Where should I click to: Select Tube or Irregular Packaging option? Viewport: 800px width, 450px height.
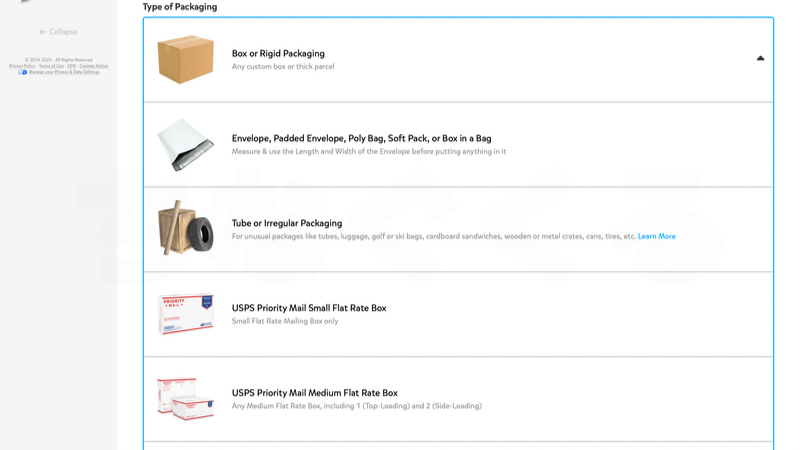(458, 229)
